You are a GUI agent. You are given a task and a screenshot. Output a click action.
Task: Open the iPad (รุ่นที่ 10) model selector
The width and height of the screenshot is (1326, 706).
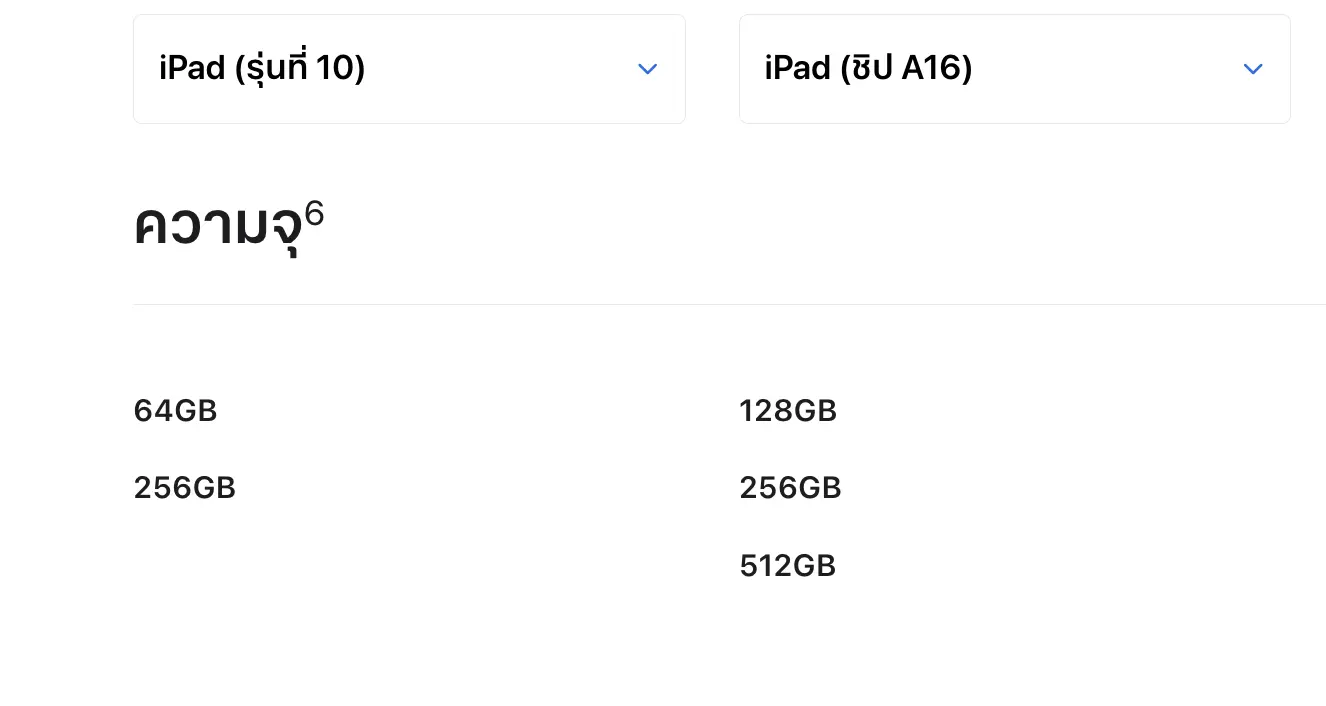409,69
